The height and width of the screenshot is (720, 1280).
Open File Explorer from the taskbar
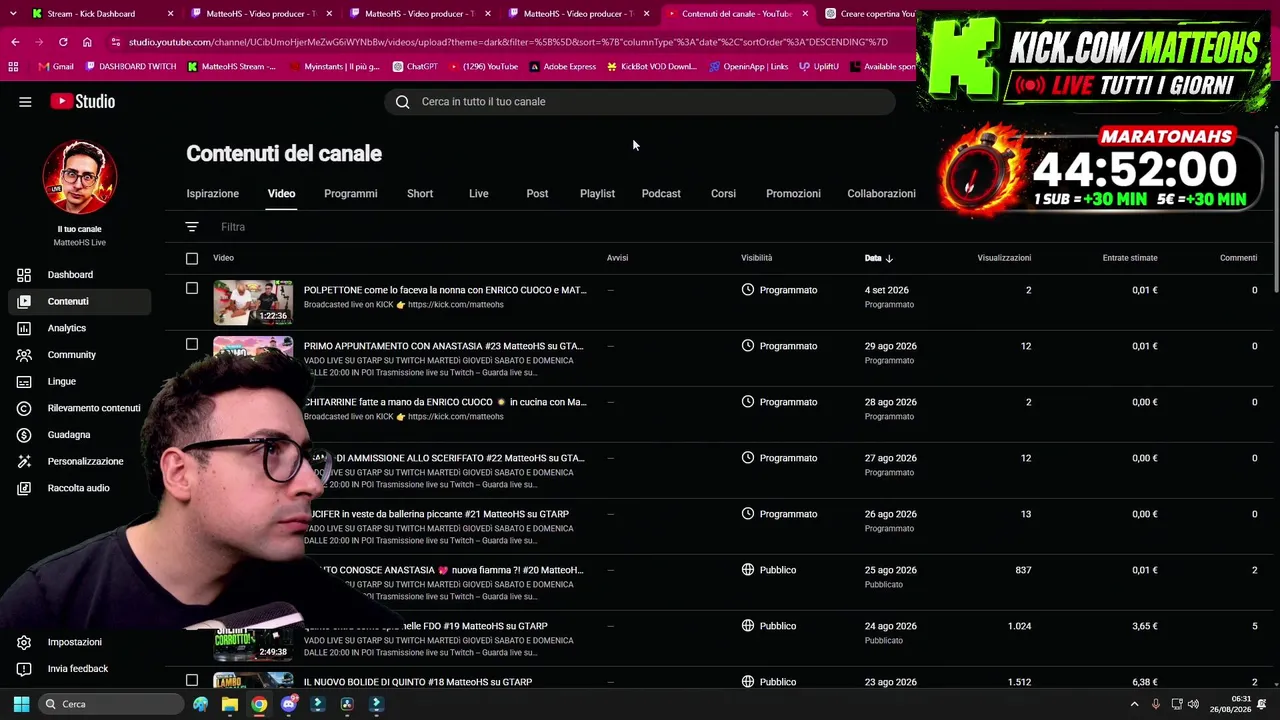coord(230,704)
